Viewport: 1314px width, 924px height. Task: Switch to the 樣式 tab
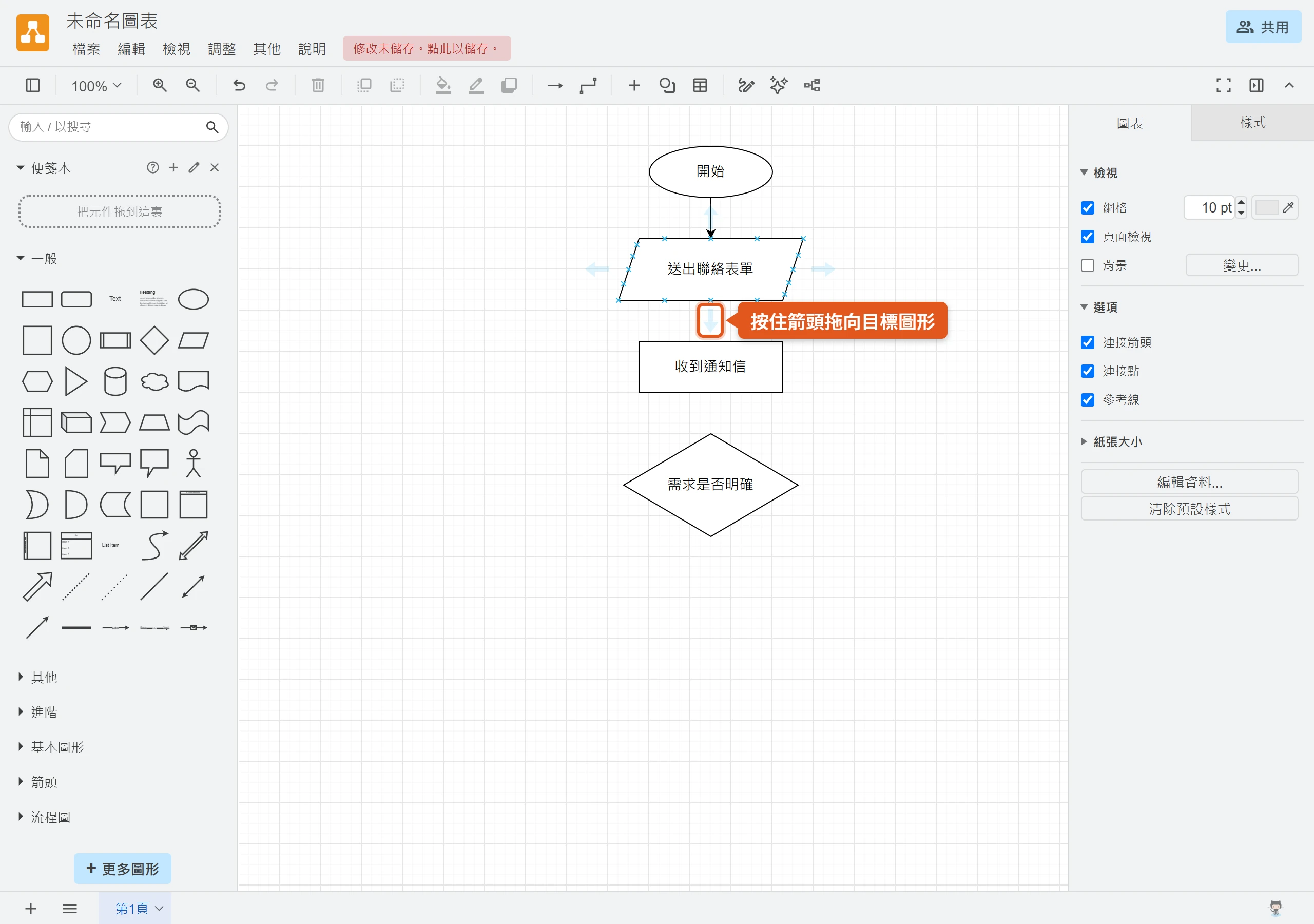pos(1252,123)
